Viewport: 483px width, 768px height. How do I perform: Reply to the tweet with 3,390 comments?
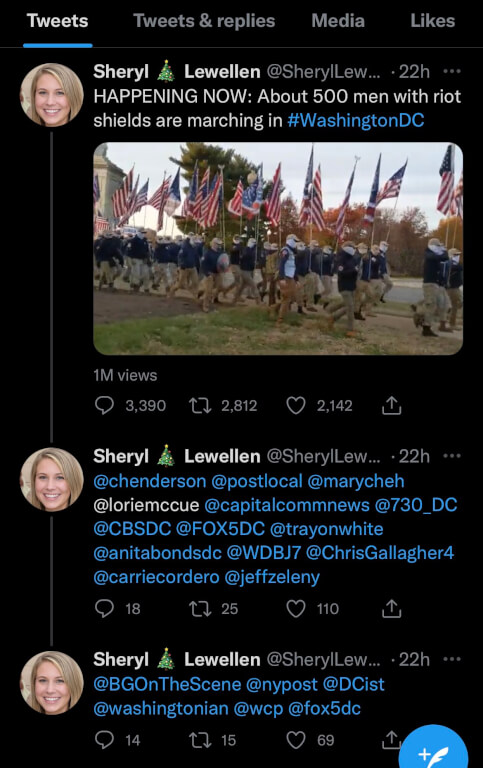104,406
